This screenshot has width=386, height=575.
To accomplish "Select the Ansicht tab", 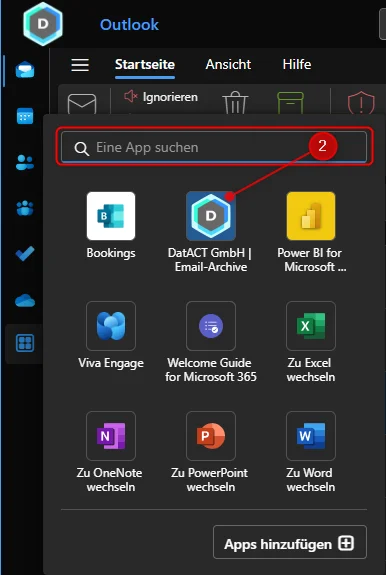I will [x=228, y=65].
